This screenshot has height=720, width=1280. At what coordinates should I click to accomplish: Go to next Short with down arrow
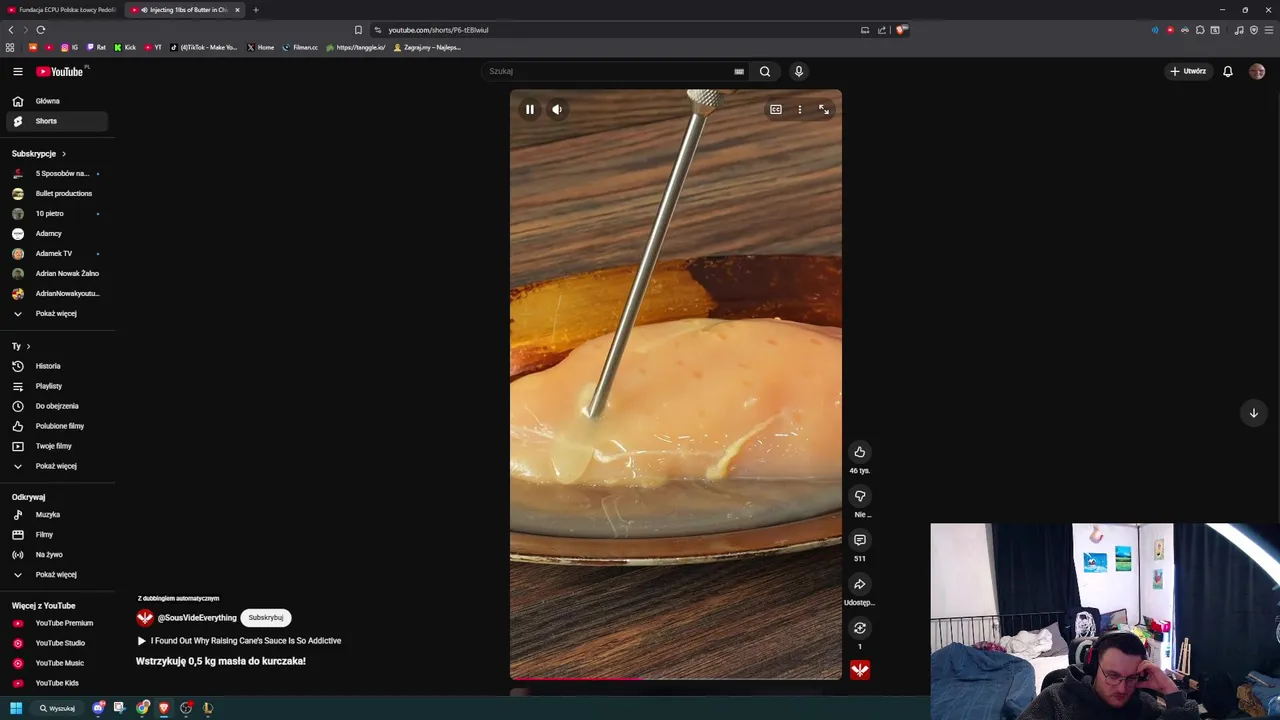pos(1254,413)
